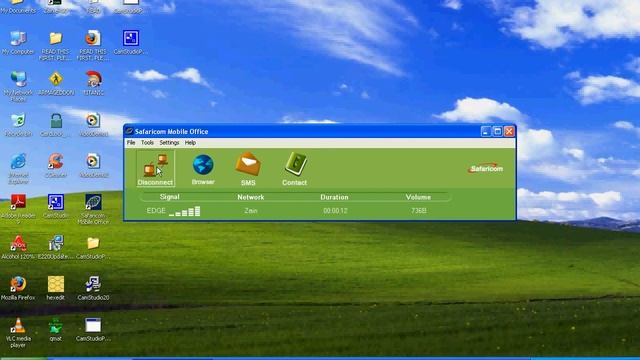Image resolution: width=640 pixels, height=360 pixels.
Task: Select the Mozilla Firefox desktop shortcut
Action: point(18,288)
